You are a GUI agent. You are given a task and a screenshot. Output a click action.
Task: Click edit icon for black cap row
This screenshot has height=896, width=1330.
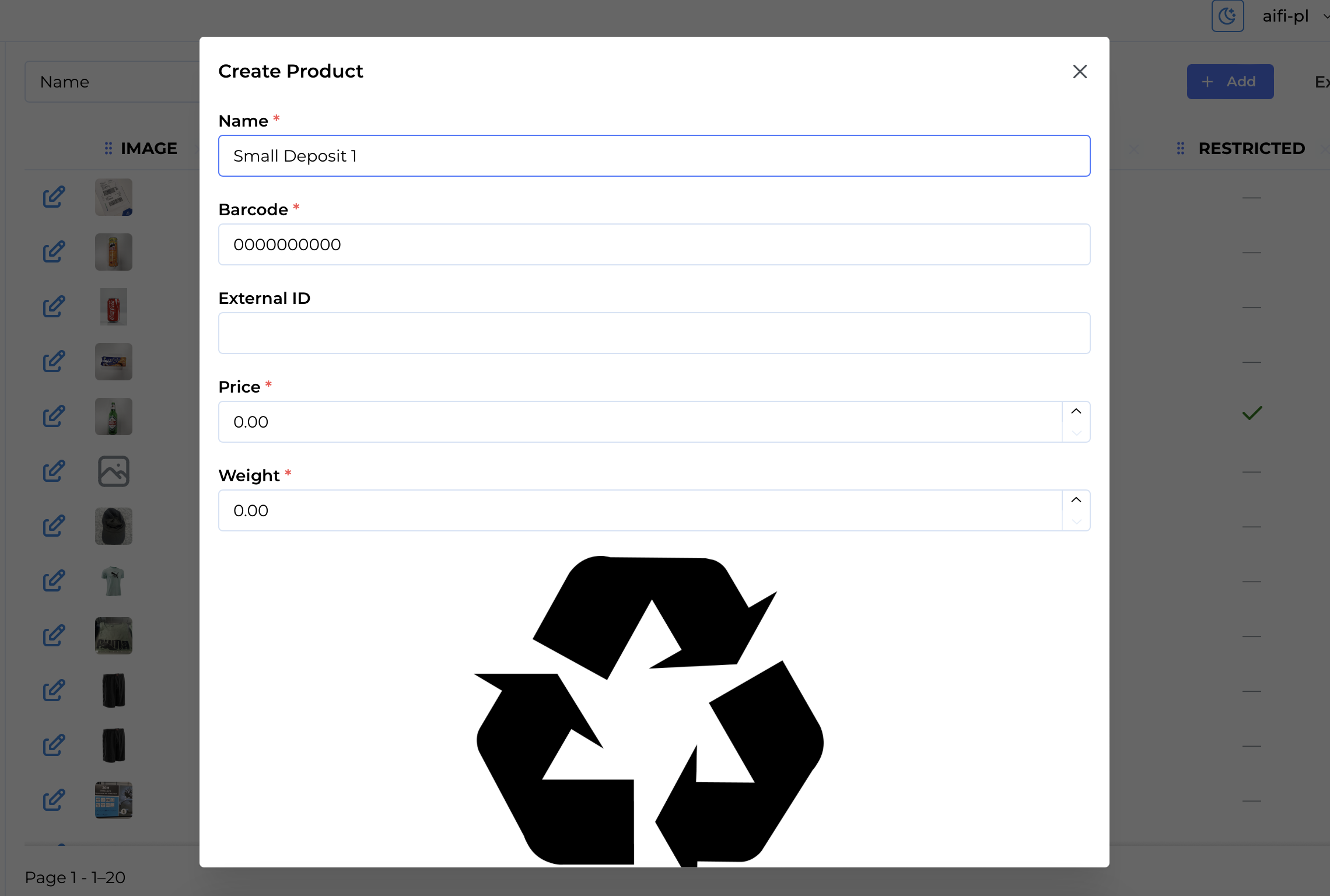[x=54, y=526]
